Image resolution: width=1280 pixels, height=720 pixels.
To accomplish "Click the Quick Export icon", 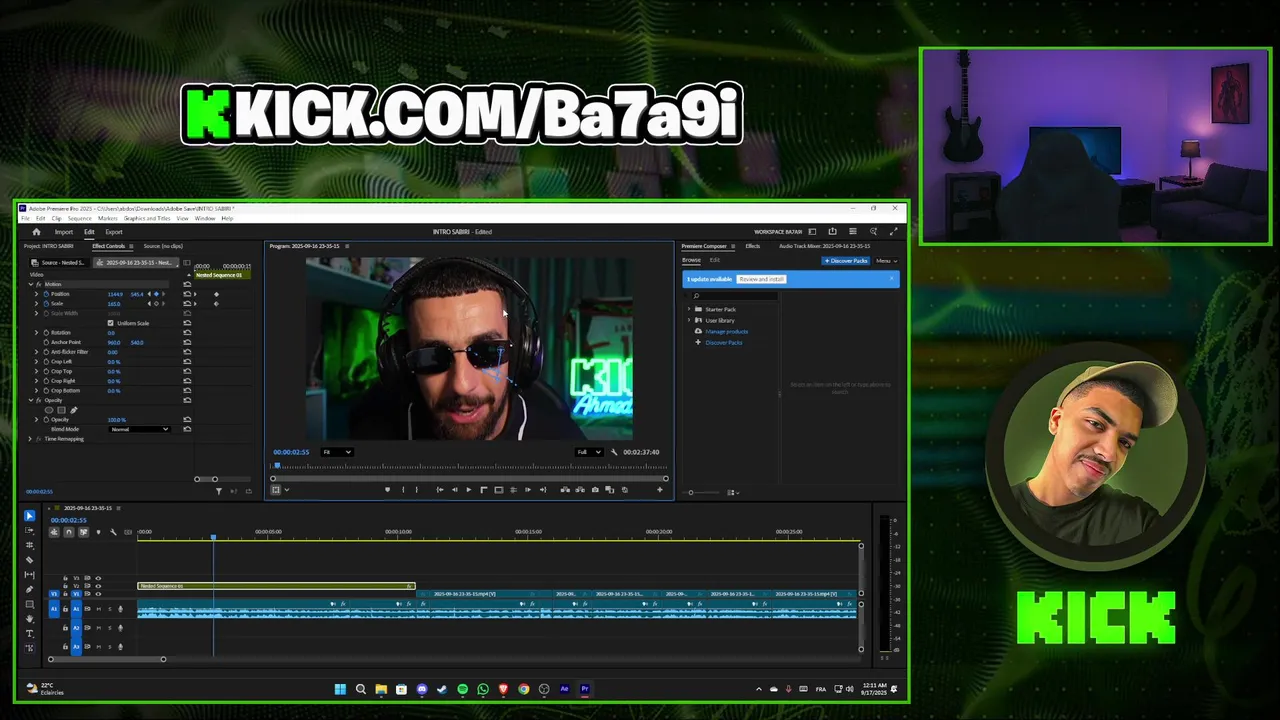I will point(832,232).
